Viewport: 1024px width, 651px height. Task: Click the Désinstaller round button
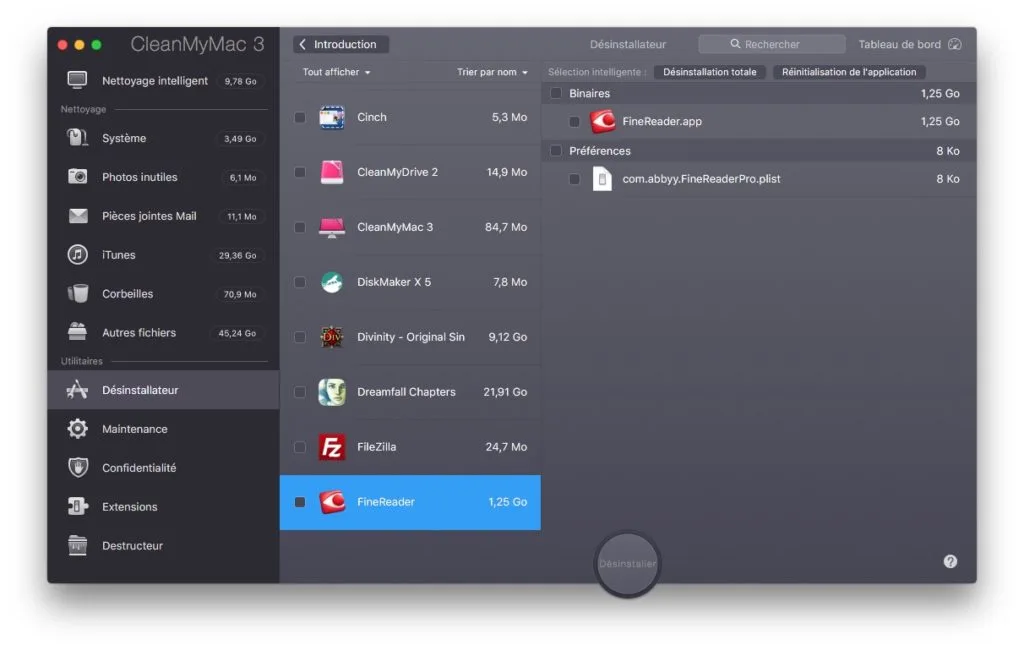[x=628, y=564]
